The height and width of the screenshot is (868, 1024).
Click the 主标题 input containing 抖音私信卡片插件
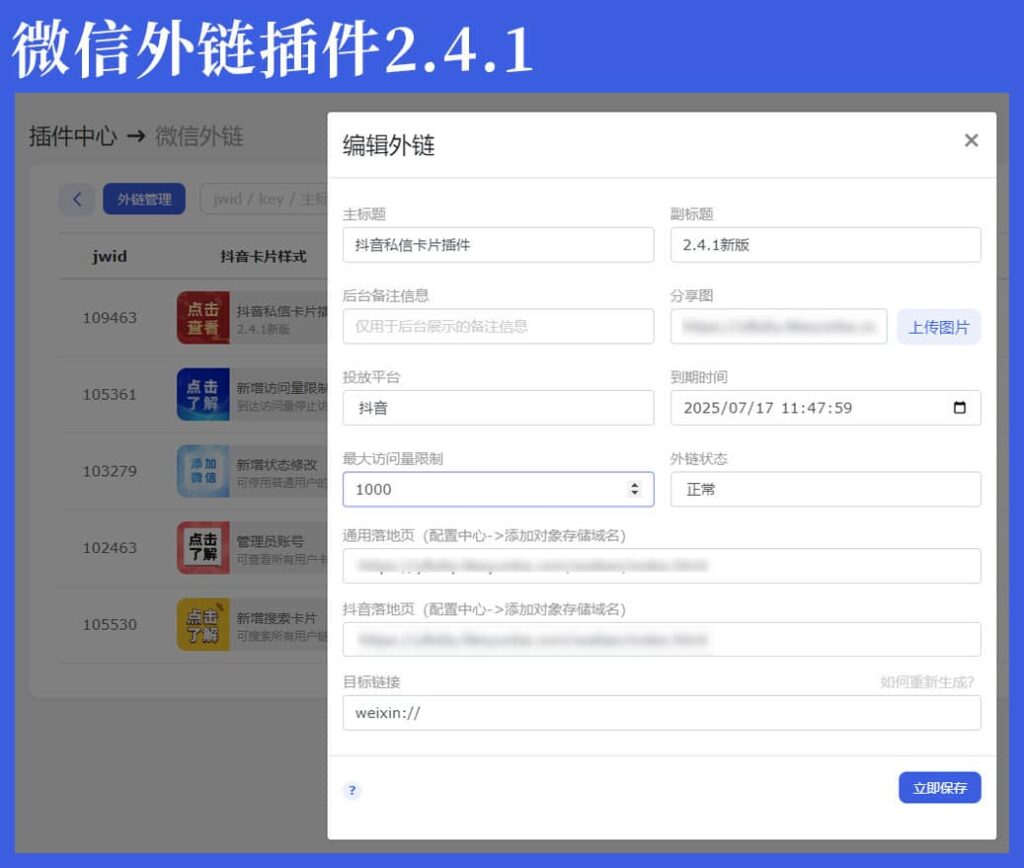point(498,244)
